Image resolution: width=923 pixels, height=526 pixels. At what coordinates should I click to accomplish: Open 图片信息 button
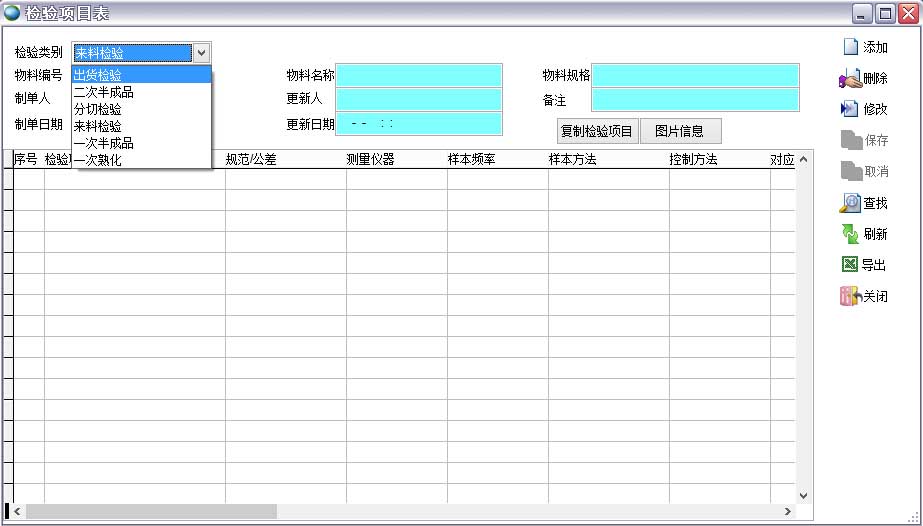(x=680, y=131)
